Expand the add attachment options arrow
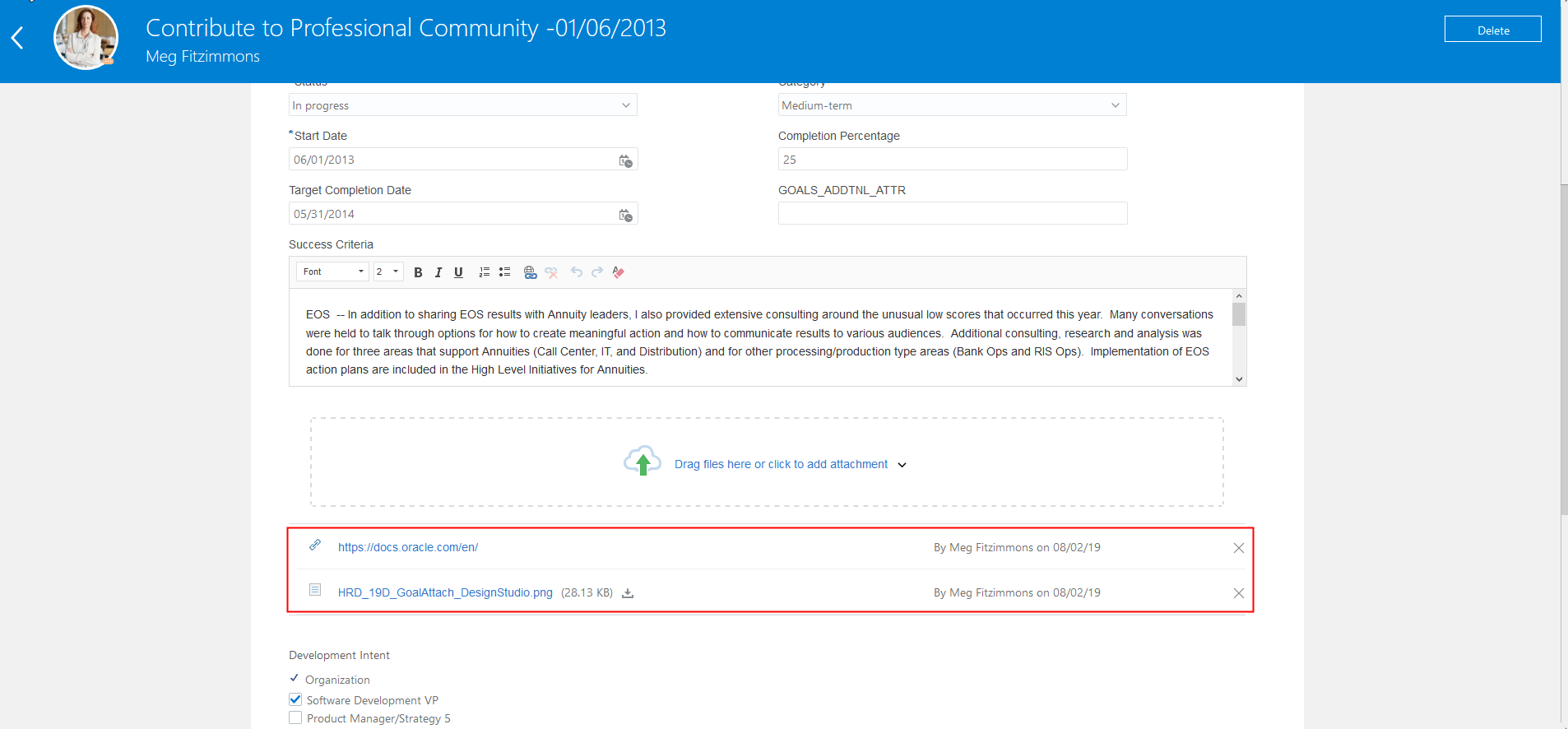The image size is (1568, 729). [x=902, y=465]
